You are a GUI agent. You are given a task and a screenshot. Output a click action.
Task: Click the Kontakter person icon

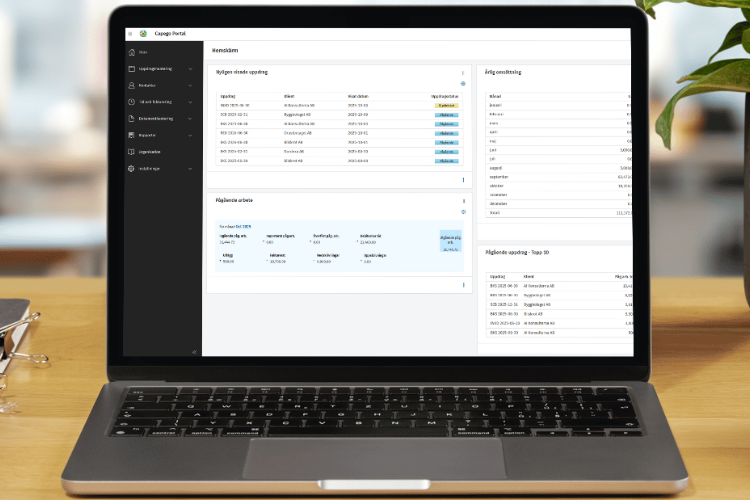(132, 86)
